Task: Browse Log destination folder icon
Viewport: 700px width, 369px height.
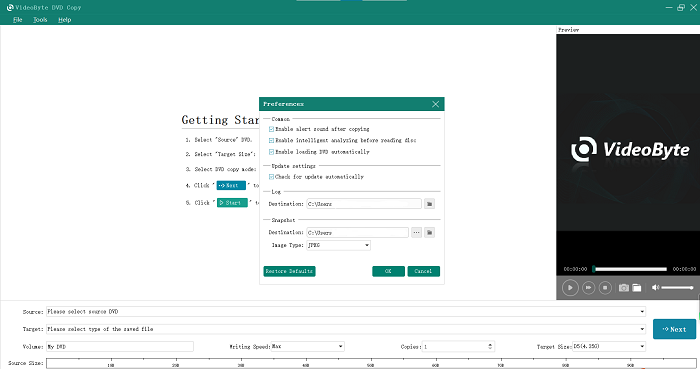Action: pyautogui.click(x=429, y=204)
